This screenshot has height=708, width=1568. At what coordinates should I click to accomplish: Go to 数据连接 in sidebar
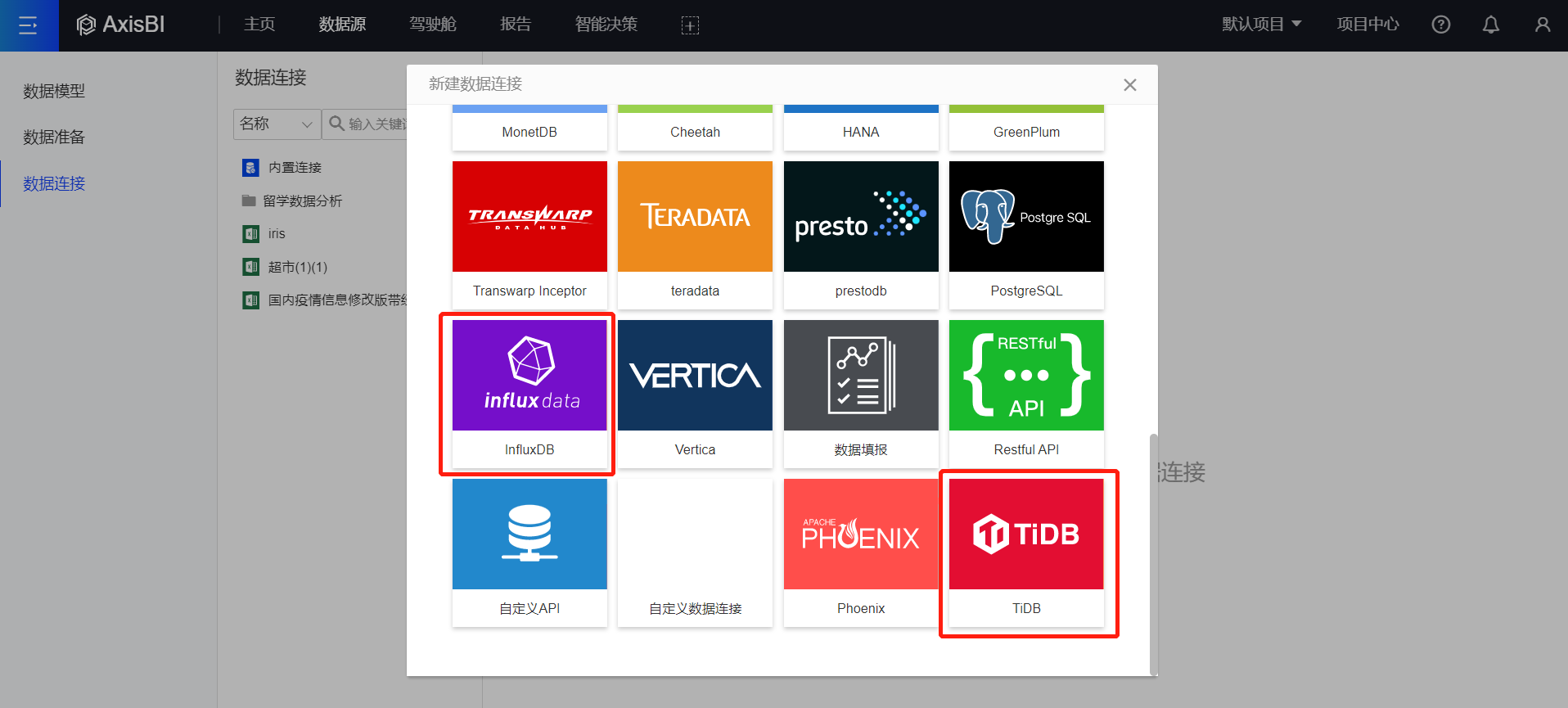click(x=54, y=183)
